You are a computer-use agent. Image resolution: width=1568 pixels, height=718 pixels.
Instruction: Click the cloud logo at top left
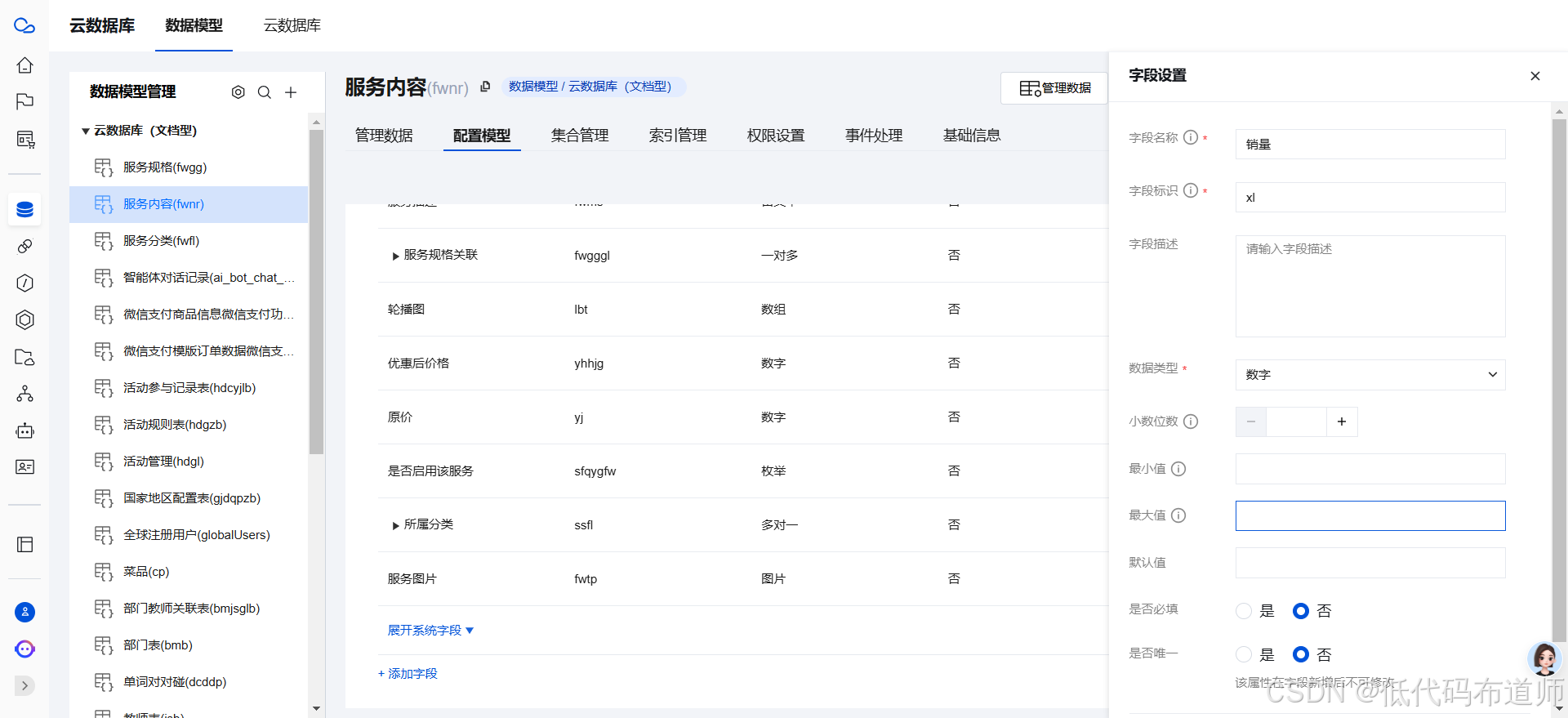24,26
